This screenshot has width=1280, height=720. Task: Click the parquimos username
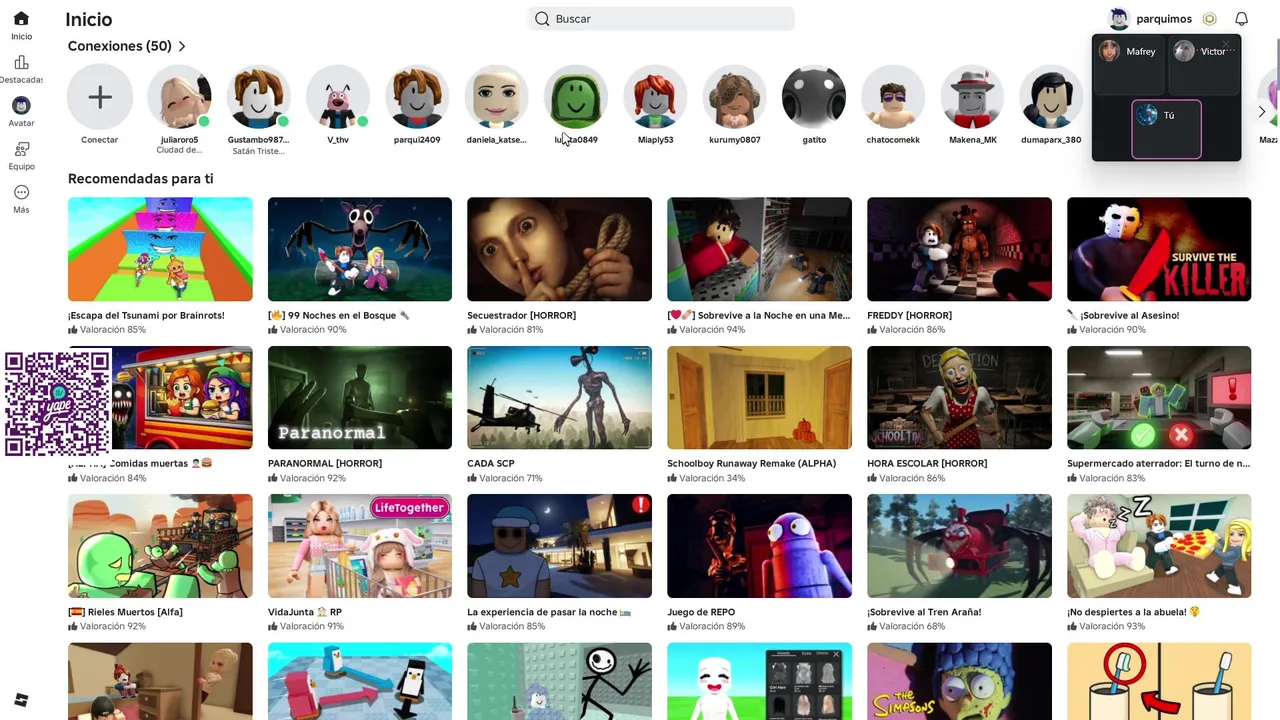(1164, 19)
